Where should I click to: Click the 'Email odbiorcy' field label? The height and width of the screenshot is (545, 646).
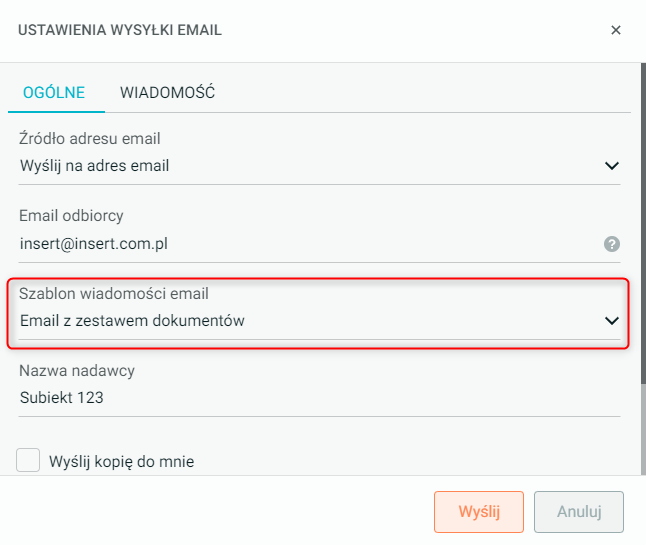[x=71, y=216]
